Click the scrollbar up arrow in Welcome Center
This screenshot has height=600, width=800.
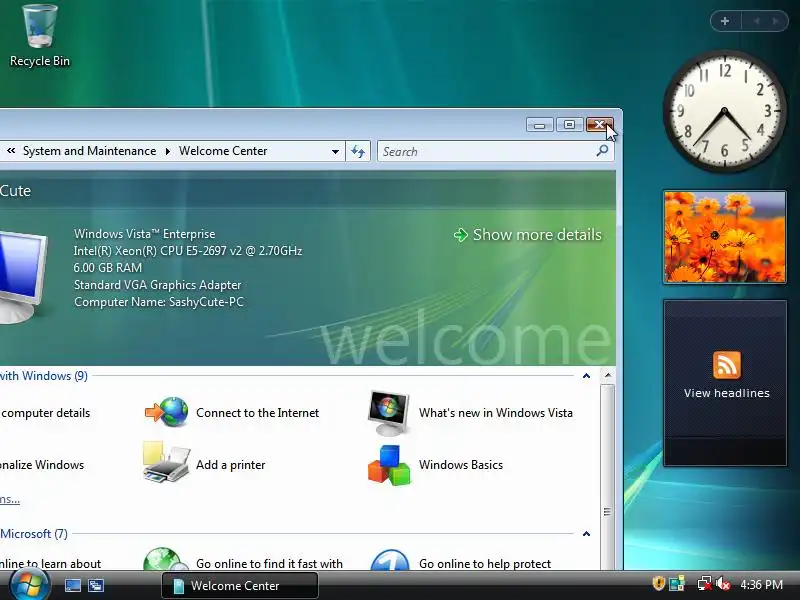pos(608,376)
